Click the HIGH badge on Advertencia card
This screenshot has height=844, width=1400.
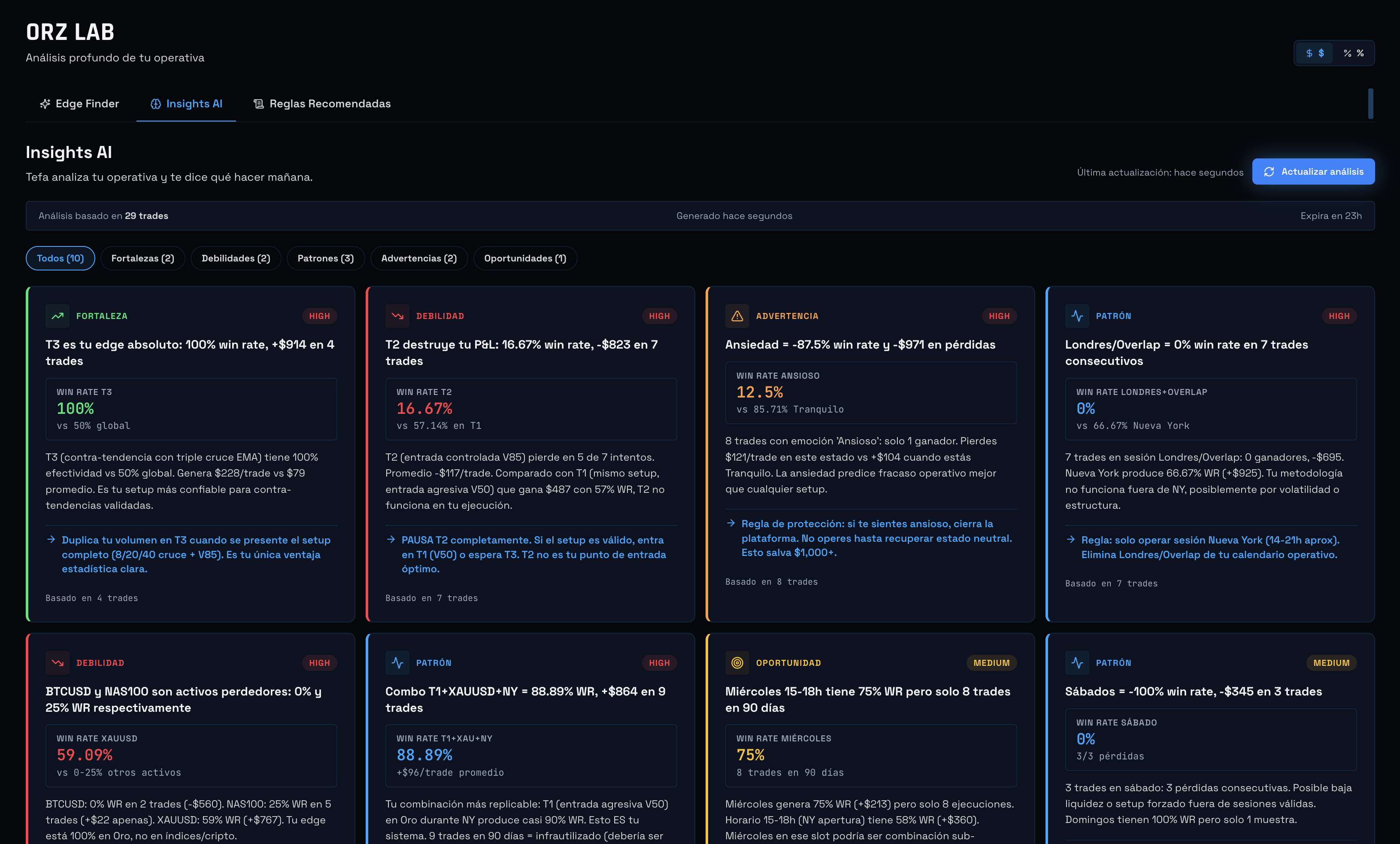tap(999, 316)
